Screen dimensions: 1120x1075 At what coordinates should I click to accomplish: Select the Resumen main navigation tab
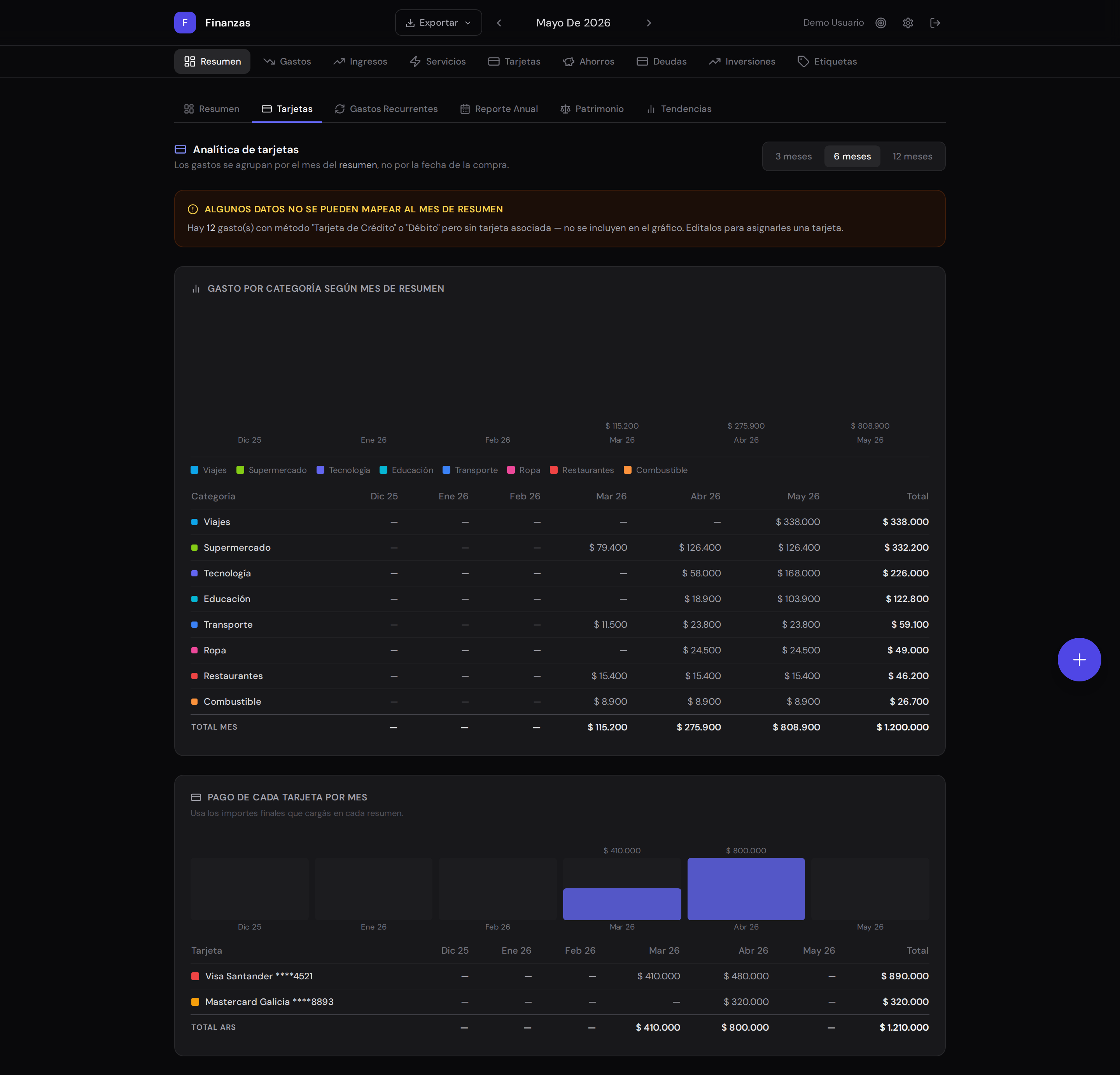pos(213,62)
